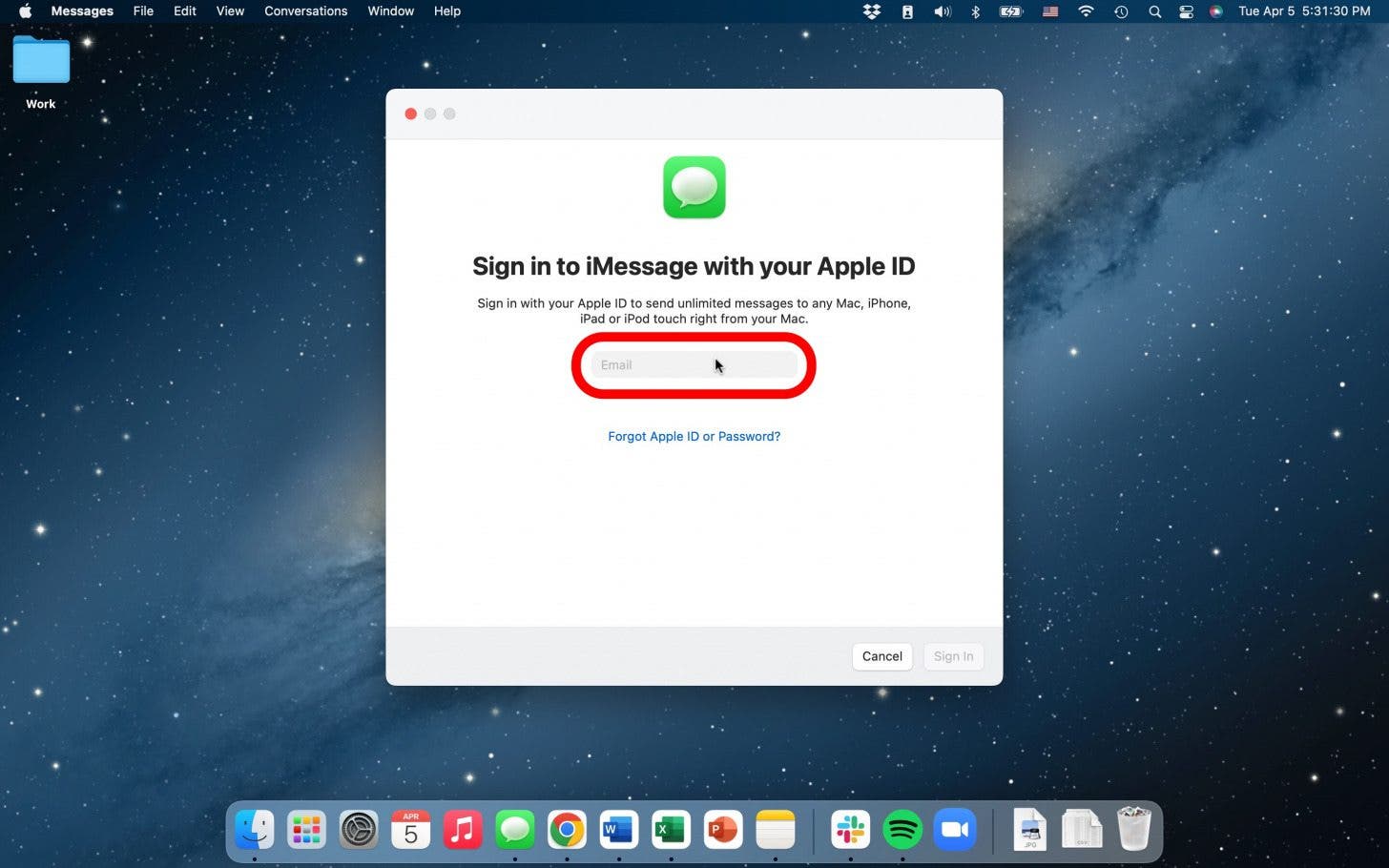Open Control Center in the menu bar
The height and width of the screenshot is (868, 1389).
(1186, 11)
